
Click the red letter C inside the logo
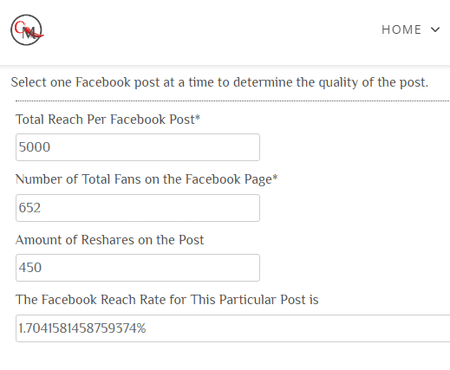coord(19,26)
